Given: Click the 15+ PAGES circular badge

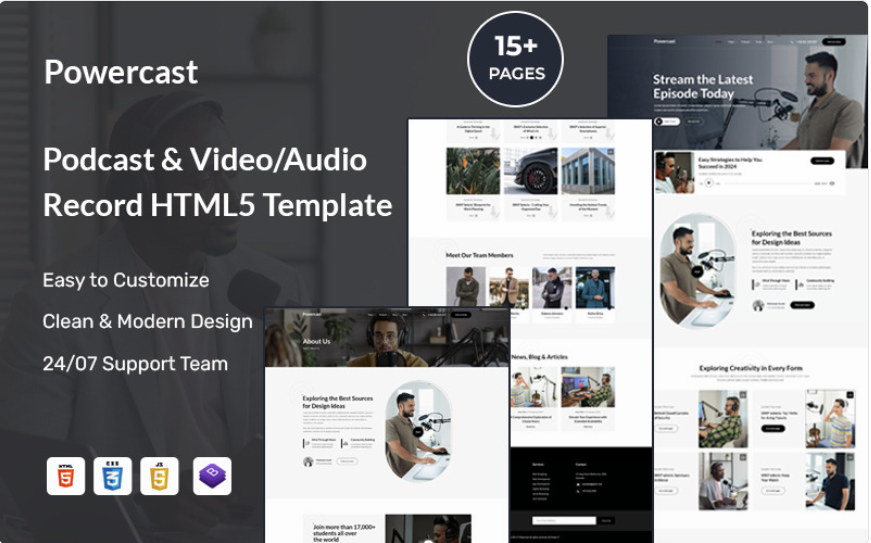Looking at the screenshot, I should (x=515, y=59).
